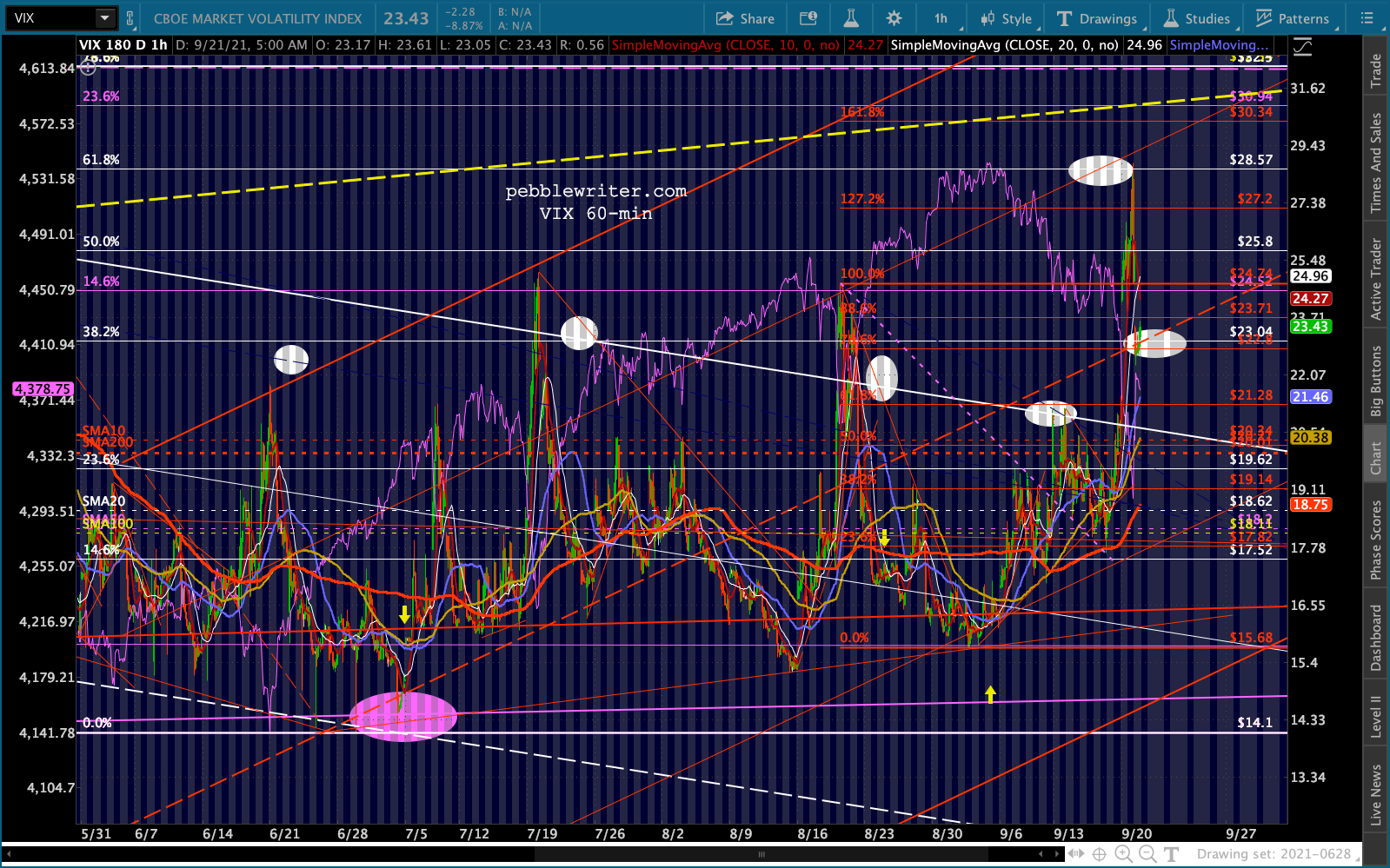Toggle the price axis curve scale icon

1302,47
